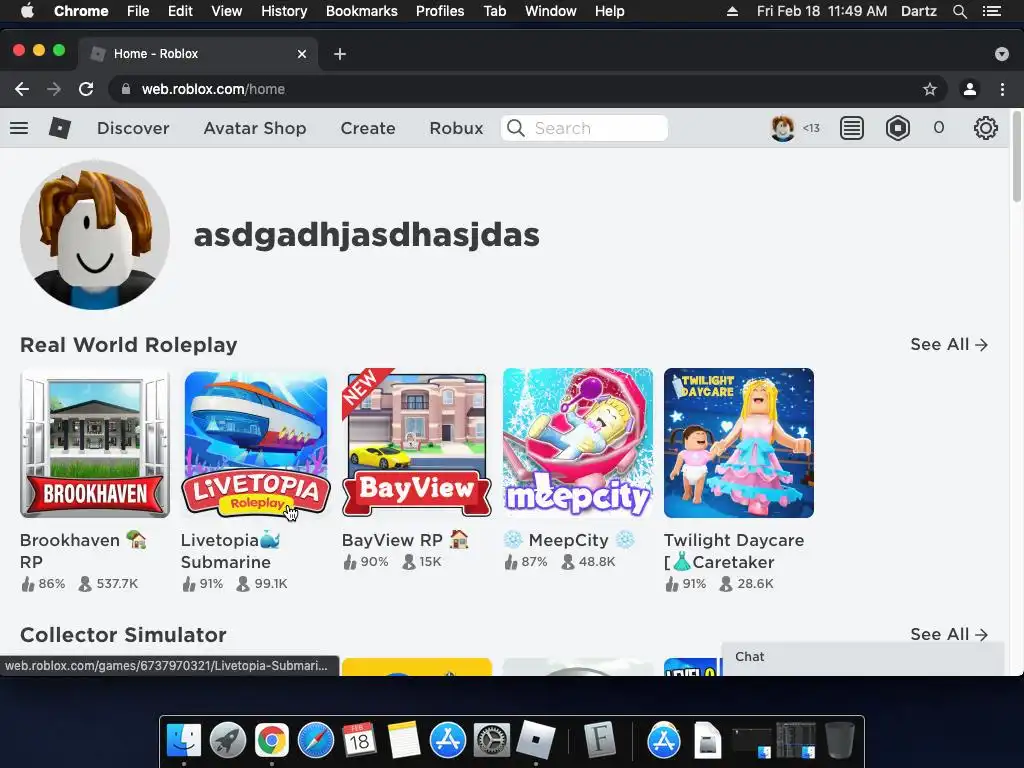Click the Roblox logo icon
Image resolution: width=1024 pixels, height=768 pixels.
pos(59,128)
